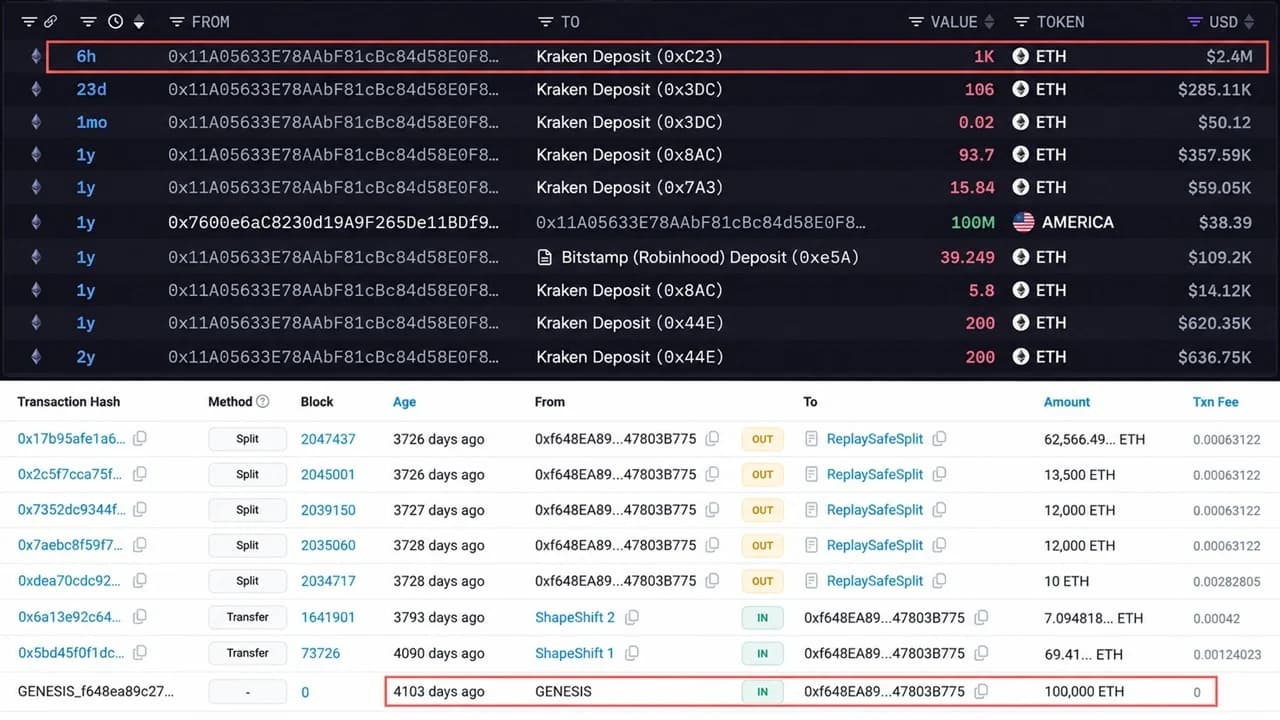Open the sender address 0x7600e6aC8230d19A9F265De11BDf9

click(x=333, y=222)
